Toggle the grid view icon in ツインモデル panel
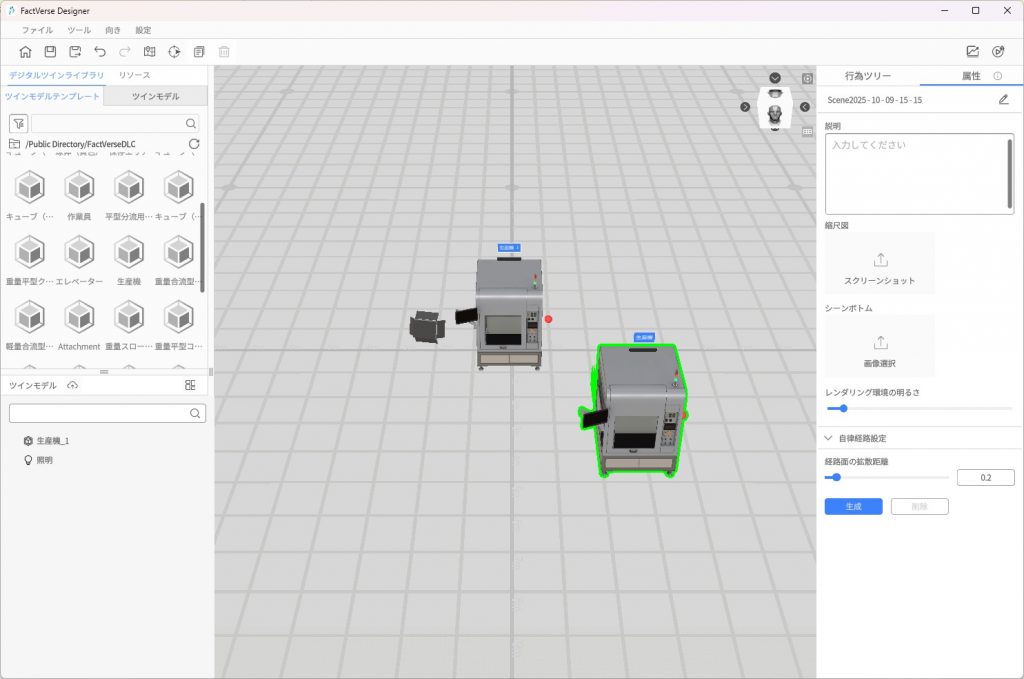This screenshot has width=1024, height=679. [x=190, y=386]
